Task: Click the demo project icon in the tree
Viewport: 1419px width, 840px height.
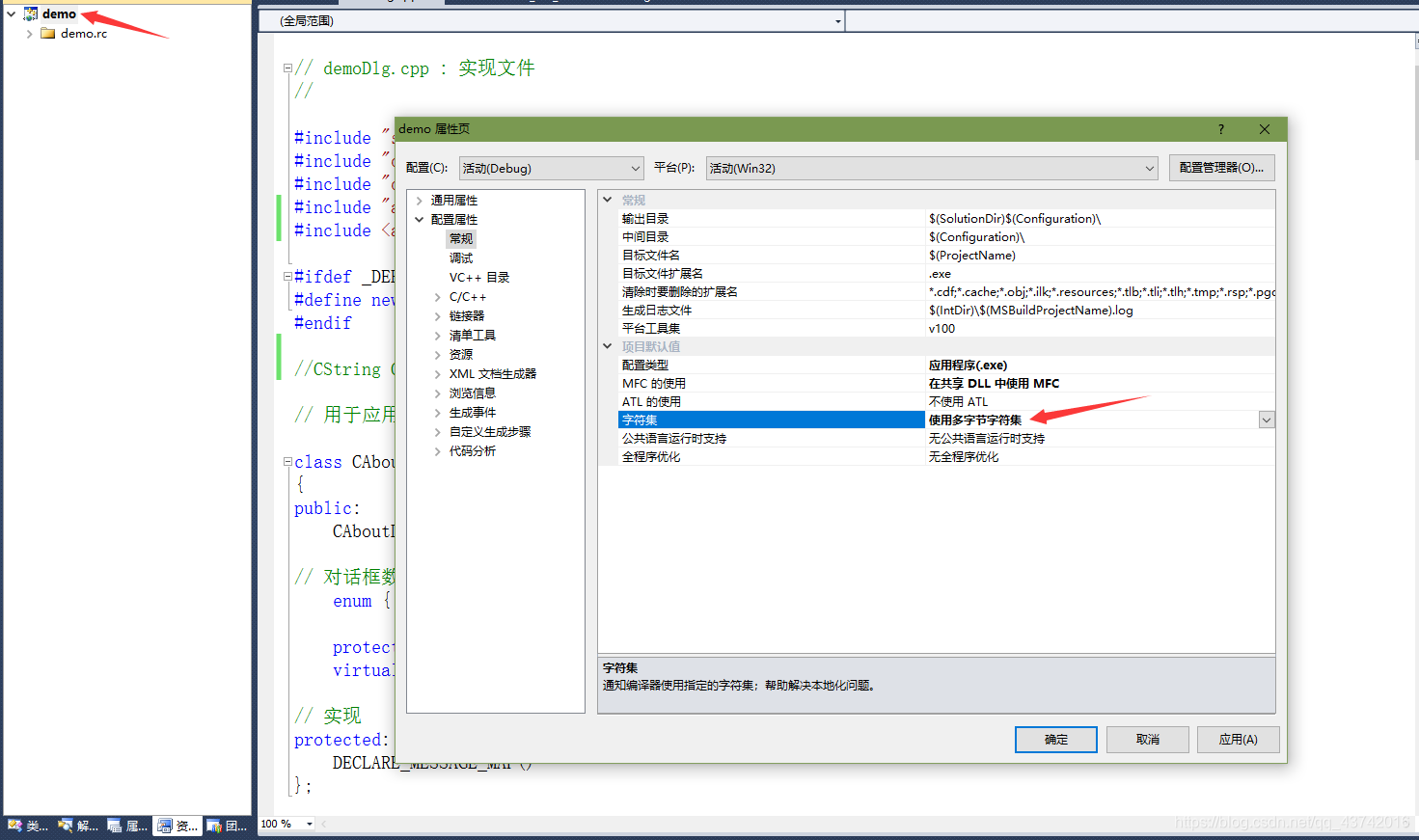Action: coord(31,14)
